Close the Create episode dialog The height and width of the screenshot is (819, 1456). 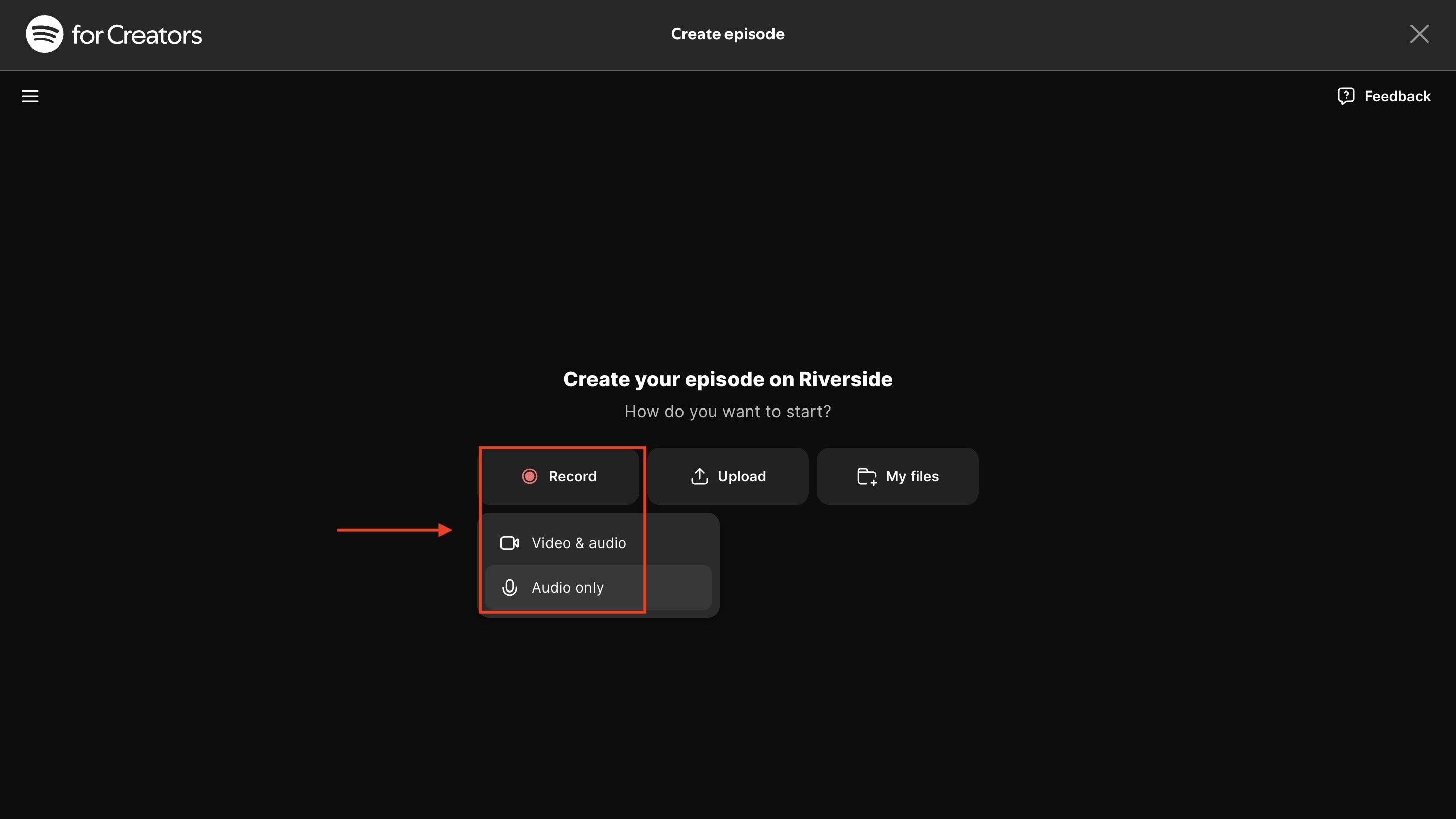[x=1419, y=34]
